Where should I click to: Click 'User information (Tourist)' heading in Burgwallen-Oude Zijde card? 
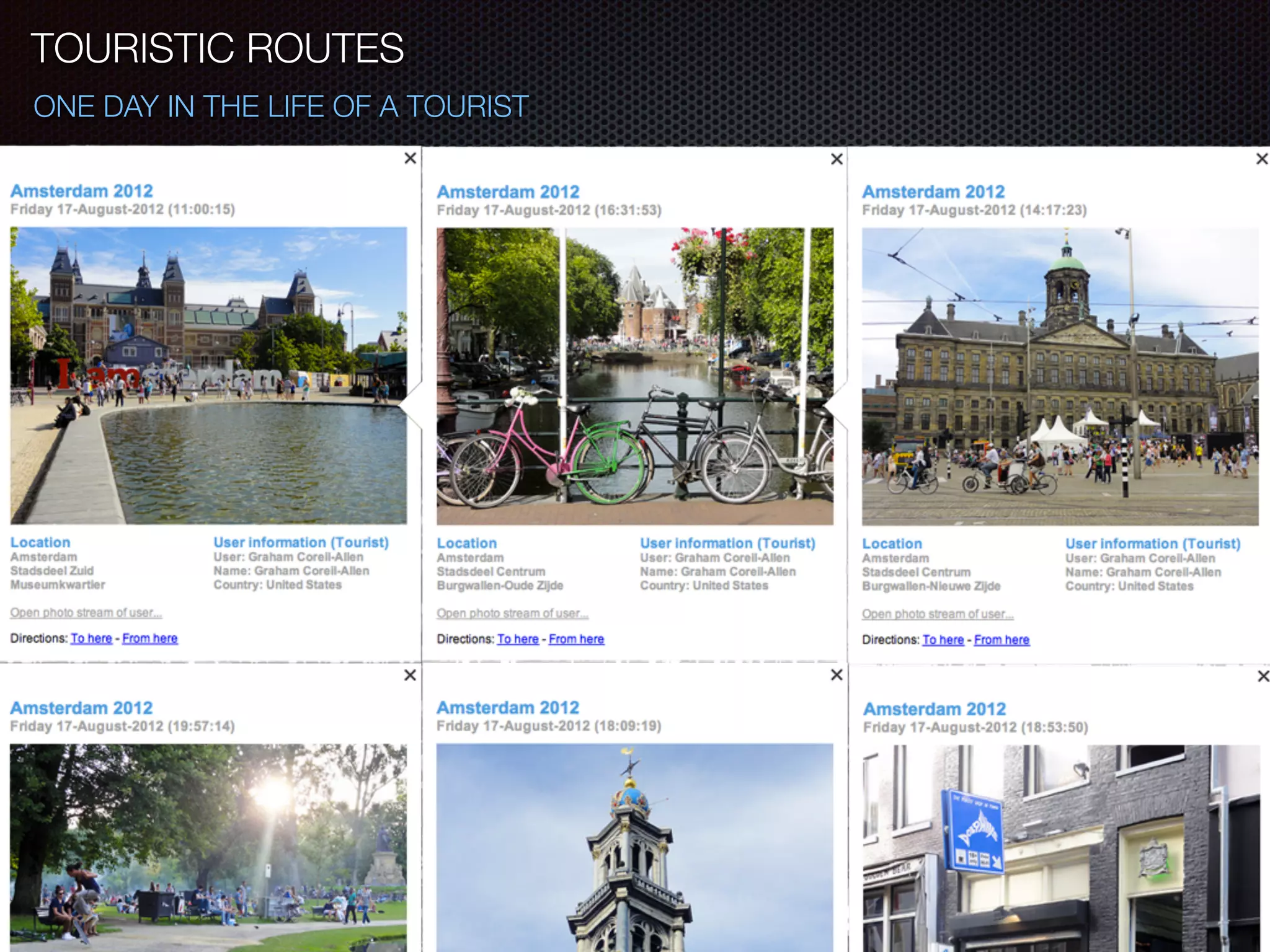click(x=727, y=543)
